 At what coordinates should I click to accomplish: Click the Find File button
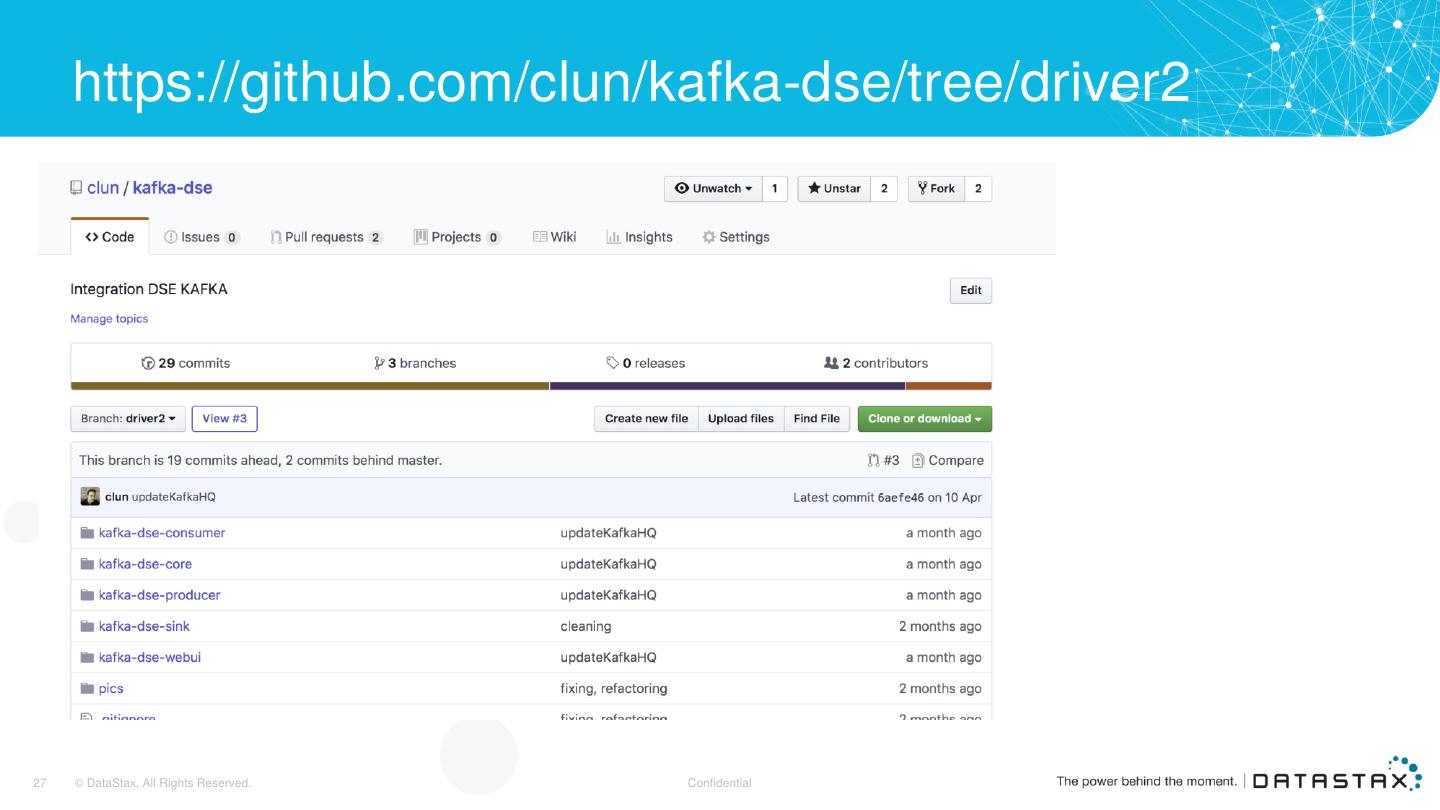point(817,419)
